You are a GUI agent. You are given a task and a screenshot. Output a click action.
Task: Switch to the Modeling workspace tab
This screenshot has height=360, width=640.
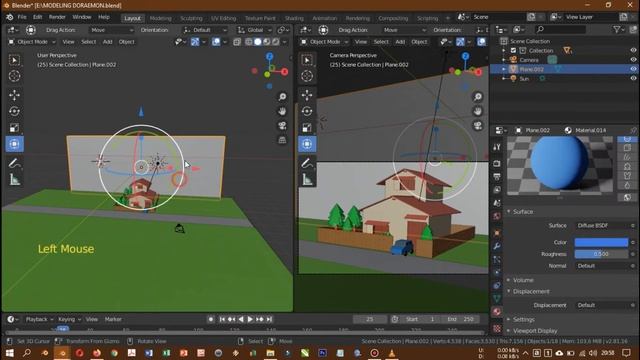(x=160, y=18)
